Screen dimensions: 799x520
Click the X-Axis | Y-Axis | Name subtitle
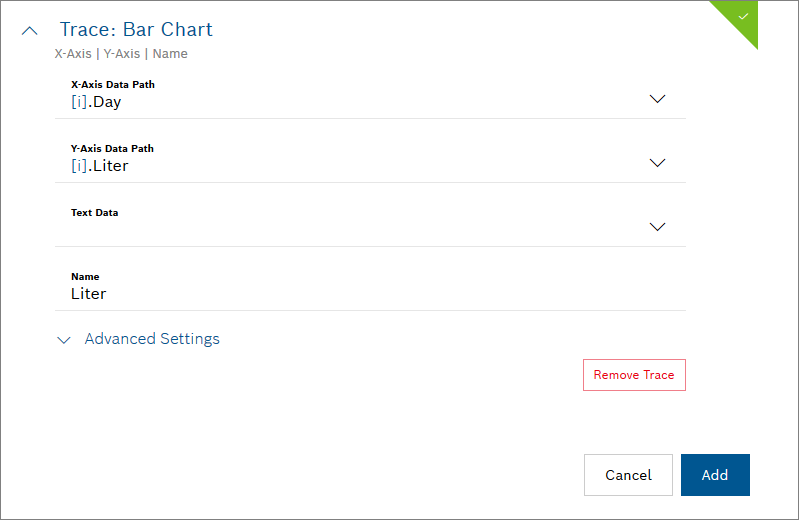tap(121, 54)
